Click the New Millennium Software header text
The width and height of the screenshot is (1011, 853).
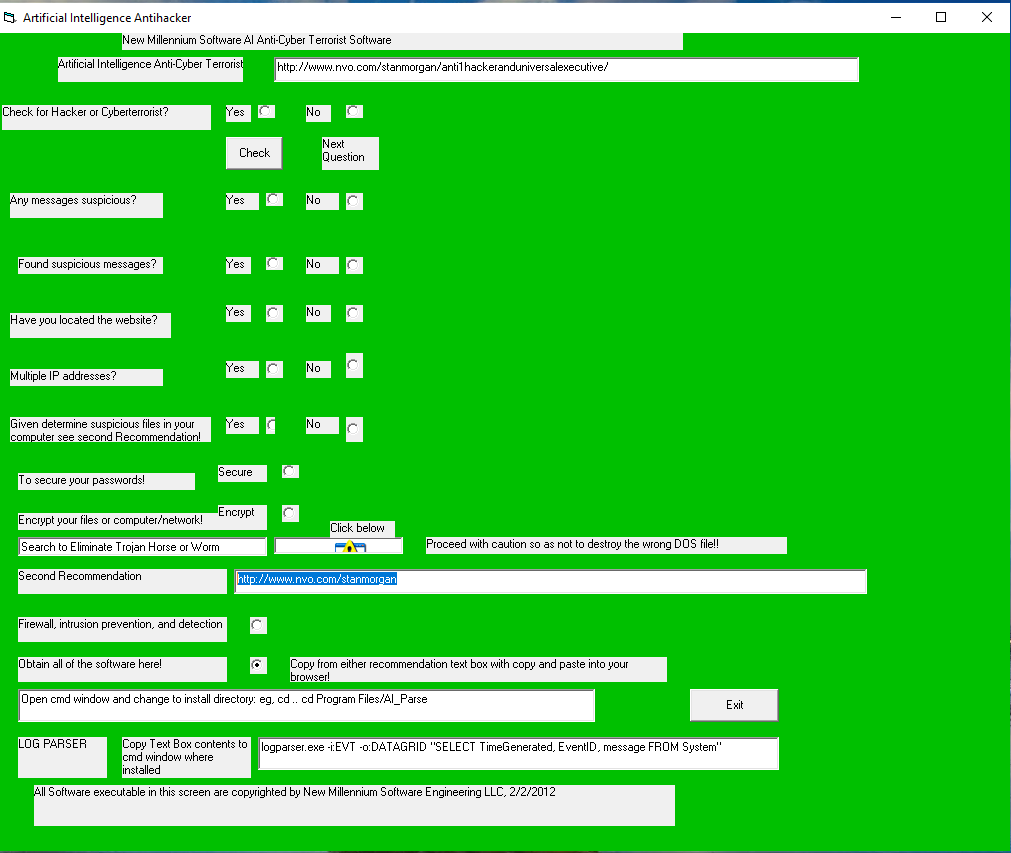tap(402, 41)
